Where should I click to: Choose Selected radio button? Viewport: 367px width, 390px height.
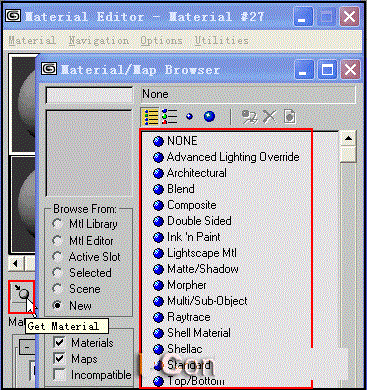coord(58,272)
